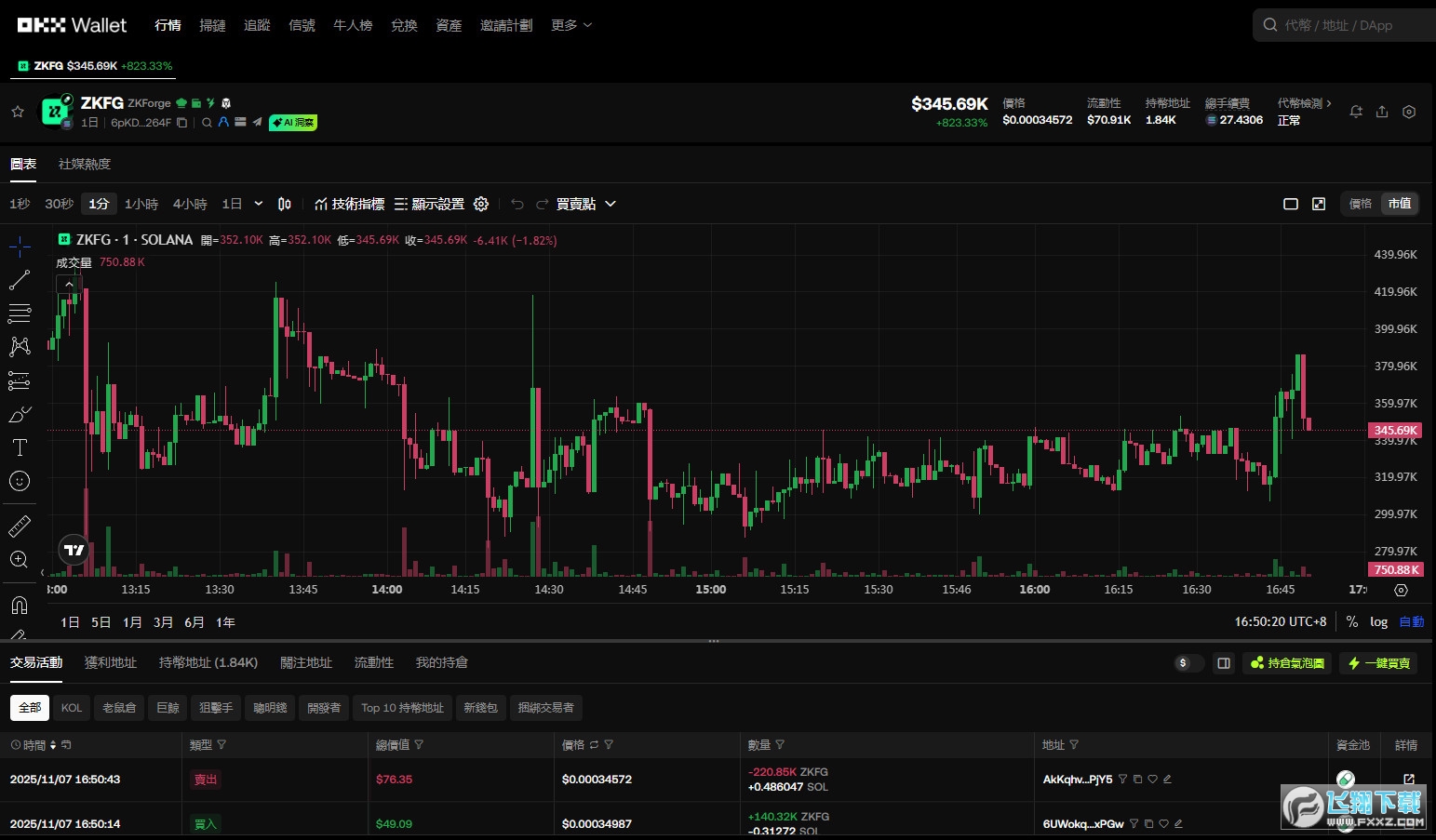Open the chart settings gear

click(x=481, y=204)
